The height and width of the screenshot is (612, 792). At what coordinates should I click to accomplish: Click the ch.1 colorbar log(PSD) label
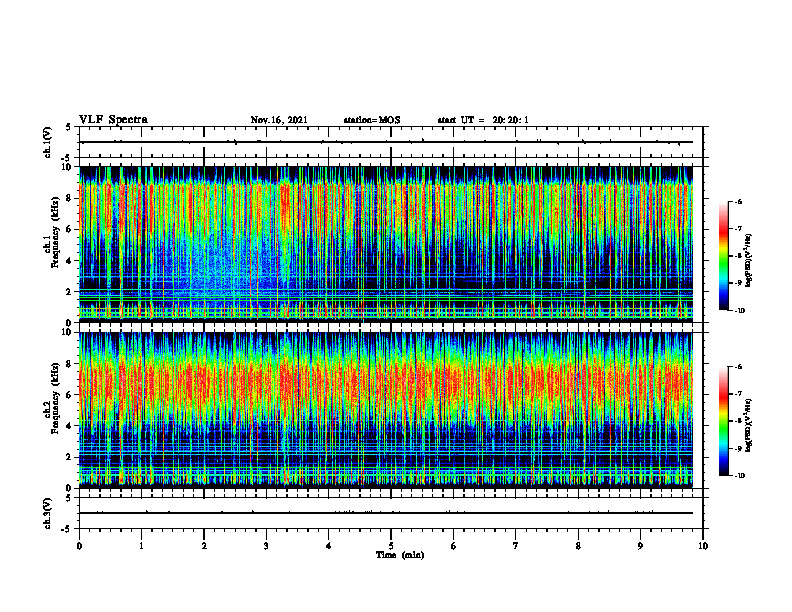click(749, 261)
